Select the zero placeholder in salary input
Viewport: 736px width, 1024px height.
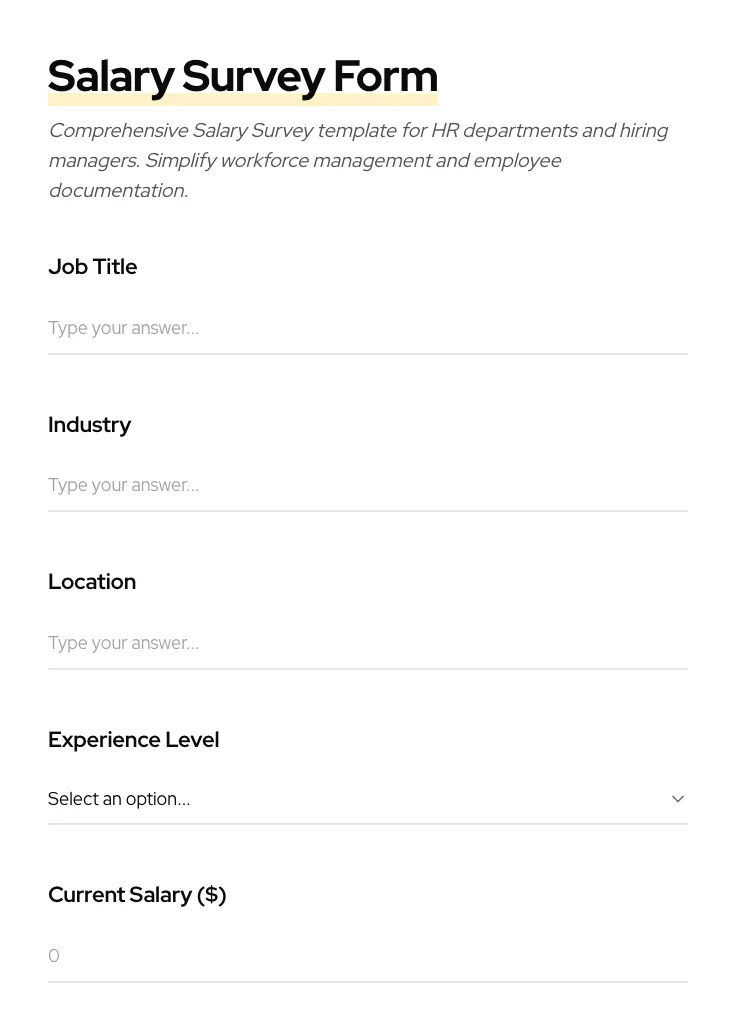click(54, 956)
